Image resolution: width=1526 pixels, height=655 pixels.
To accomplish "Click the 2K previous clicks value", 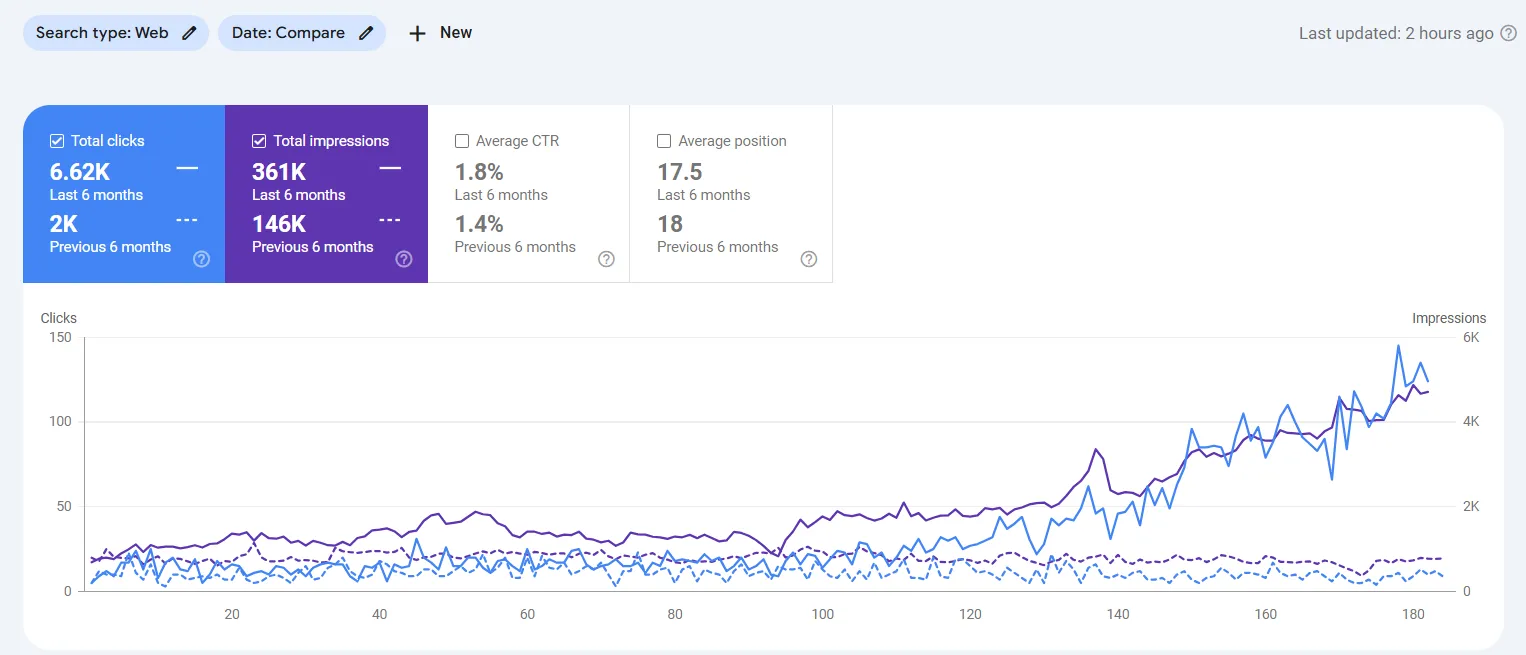I will point(64,224).
